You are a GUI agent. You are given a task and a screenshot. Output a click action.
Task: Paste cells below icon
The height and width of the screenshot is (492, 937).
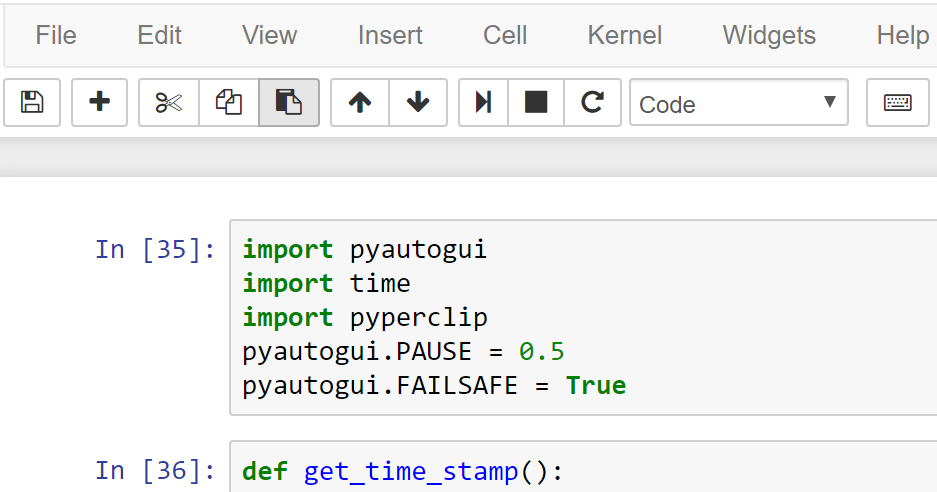(x=289, y=102)
